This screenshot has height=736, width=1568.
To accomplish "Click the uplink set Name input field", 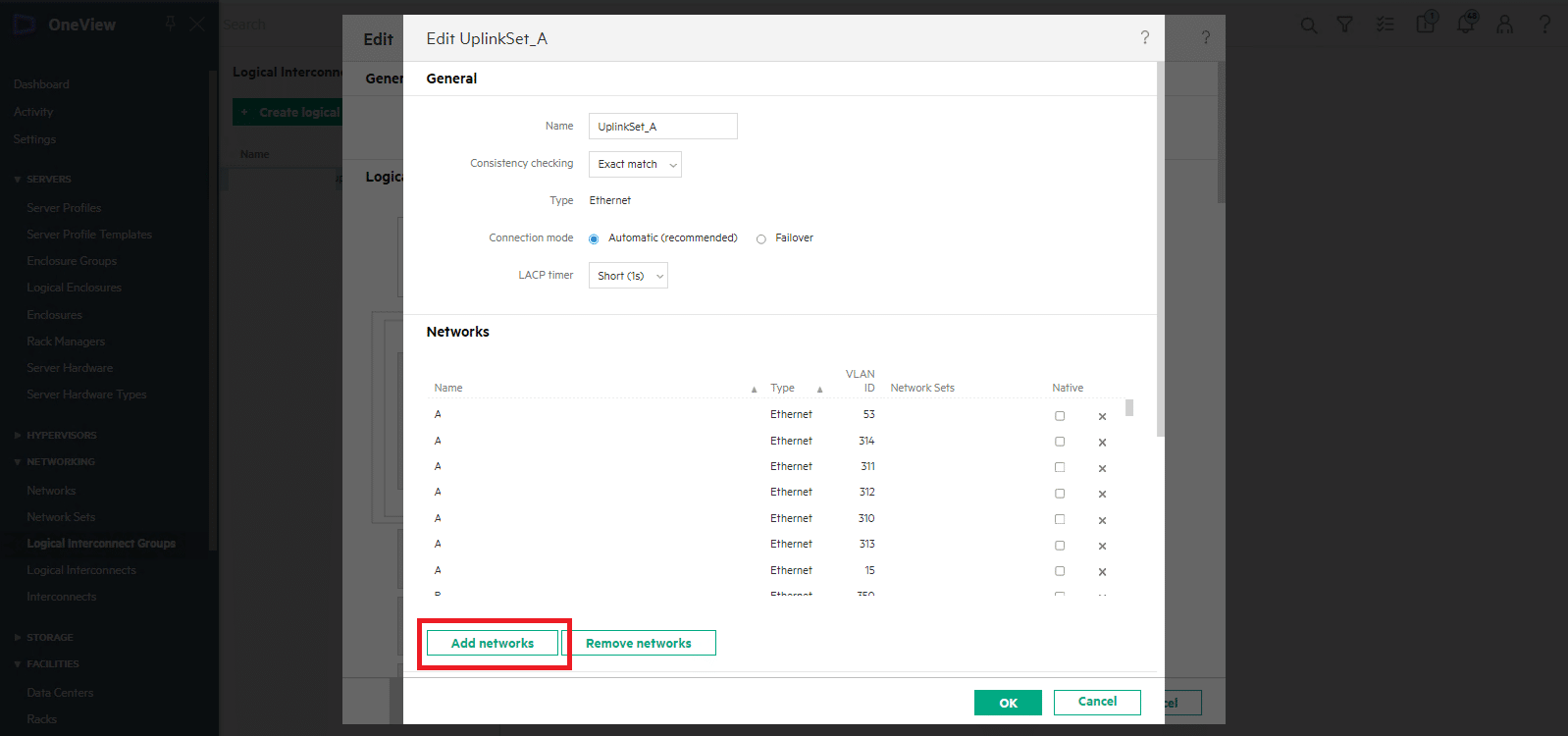I will pyautogui.click(x=663, y=127).
